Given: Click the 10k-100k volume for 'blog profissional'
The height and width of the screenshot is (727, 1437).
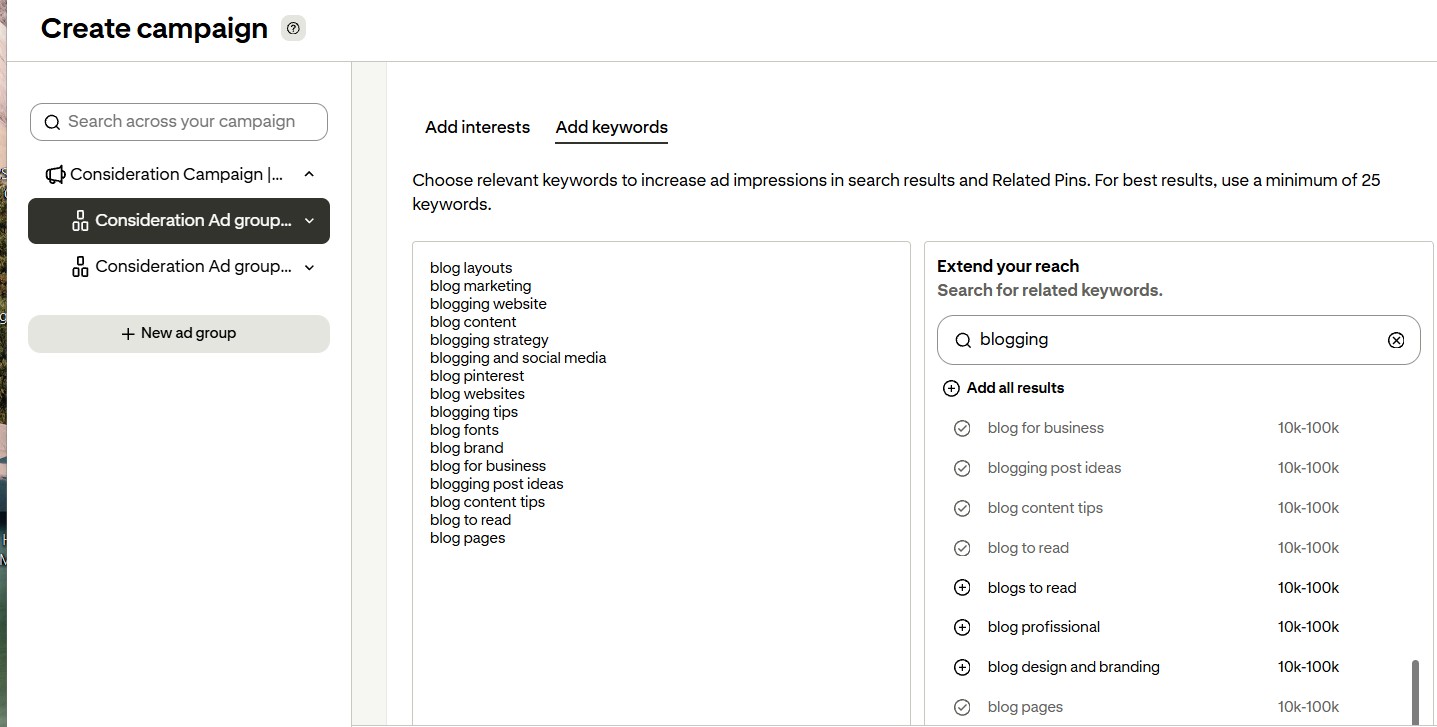Looking at the screenshot, I should coord(1308,627).
